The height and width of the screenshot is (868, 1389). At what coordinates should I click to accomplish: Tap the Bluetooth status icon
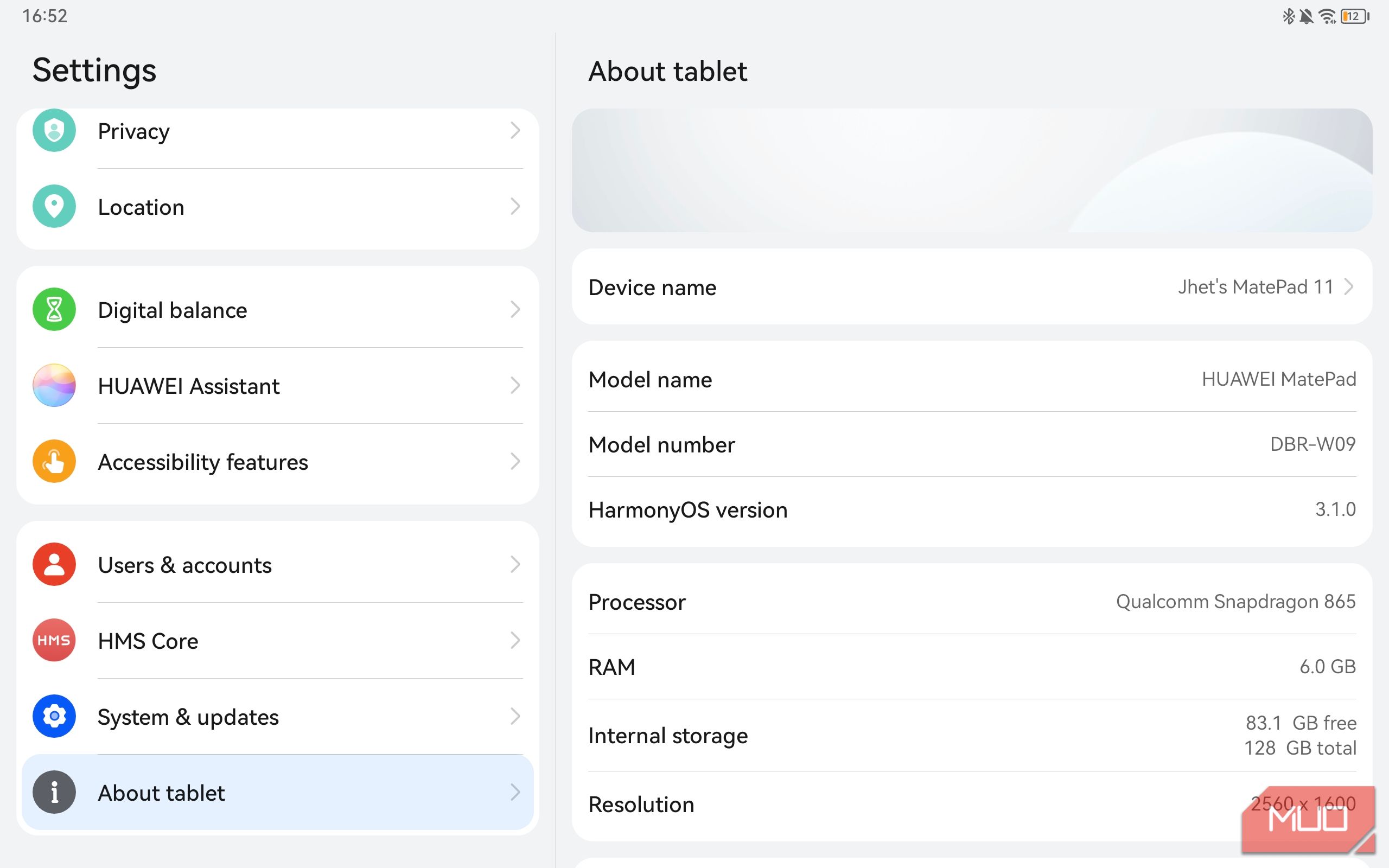point(1288,16)
